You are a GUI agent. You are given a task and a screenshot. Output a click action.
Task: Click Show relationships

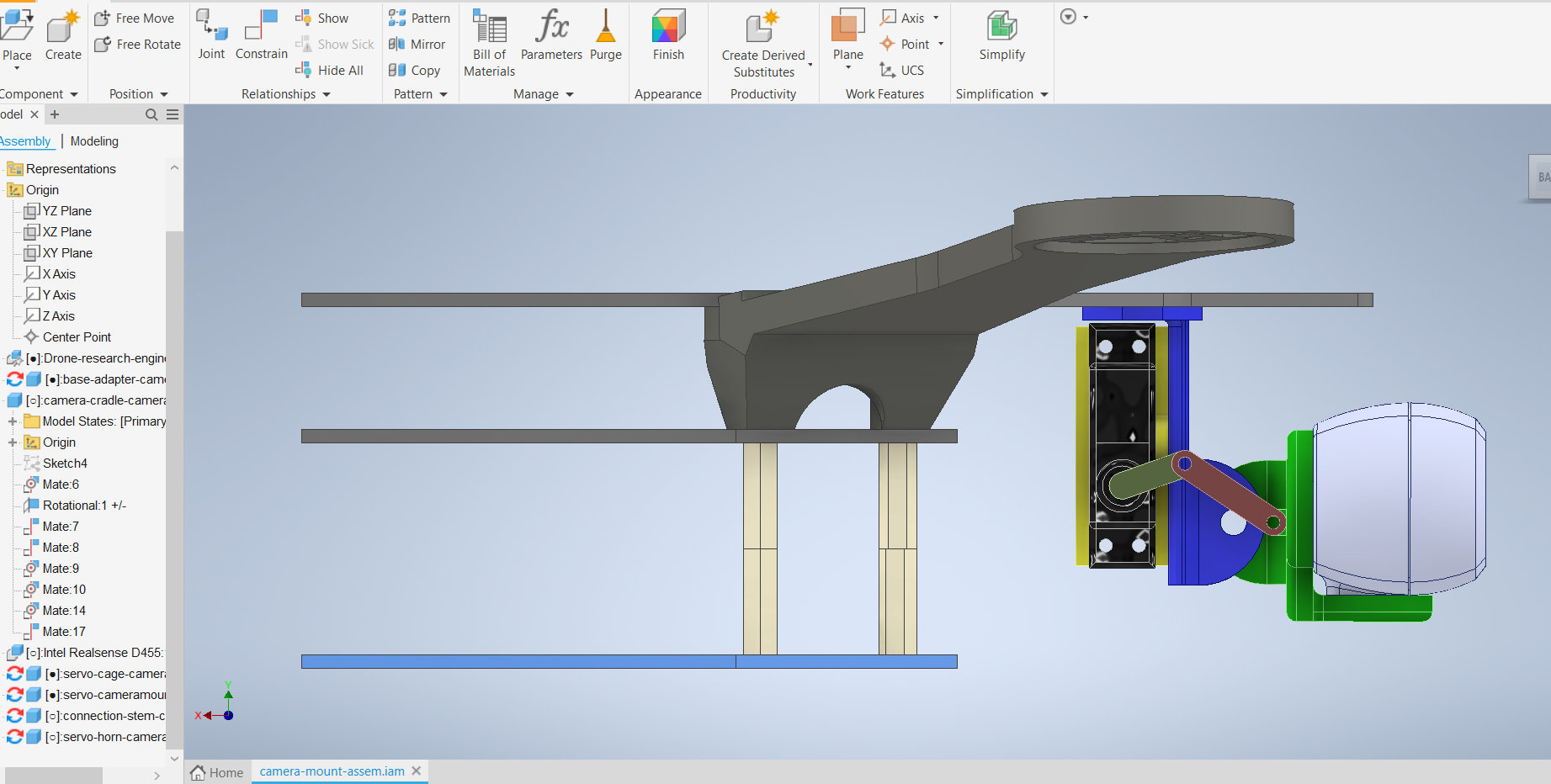(x=322, y=19)
